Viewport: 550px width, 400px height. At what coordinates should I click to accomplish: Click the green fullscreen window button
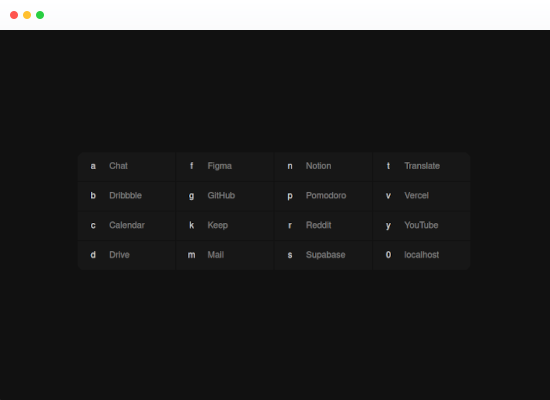click(40, 15)
